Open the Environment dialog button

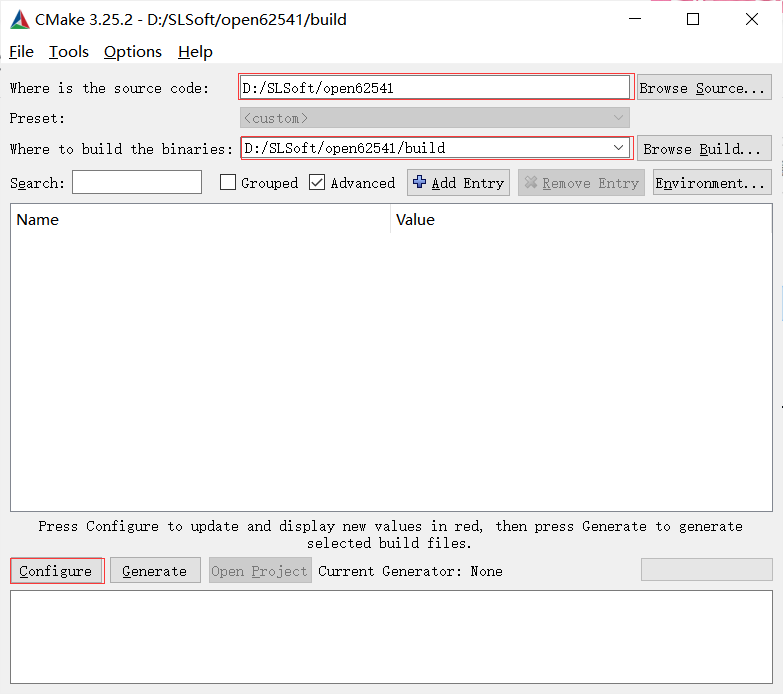[x=712, y=183]
